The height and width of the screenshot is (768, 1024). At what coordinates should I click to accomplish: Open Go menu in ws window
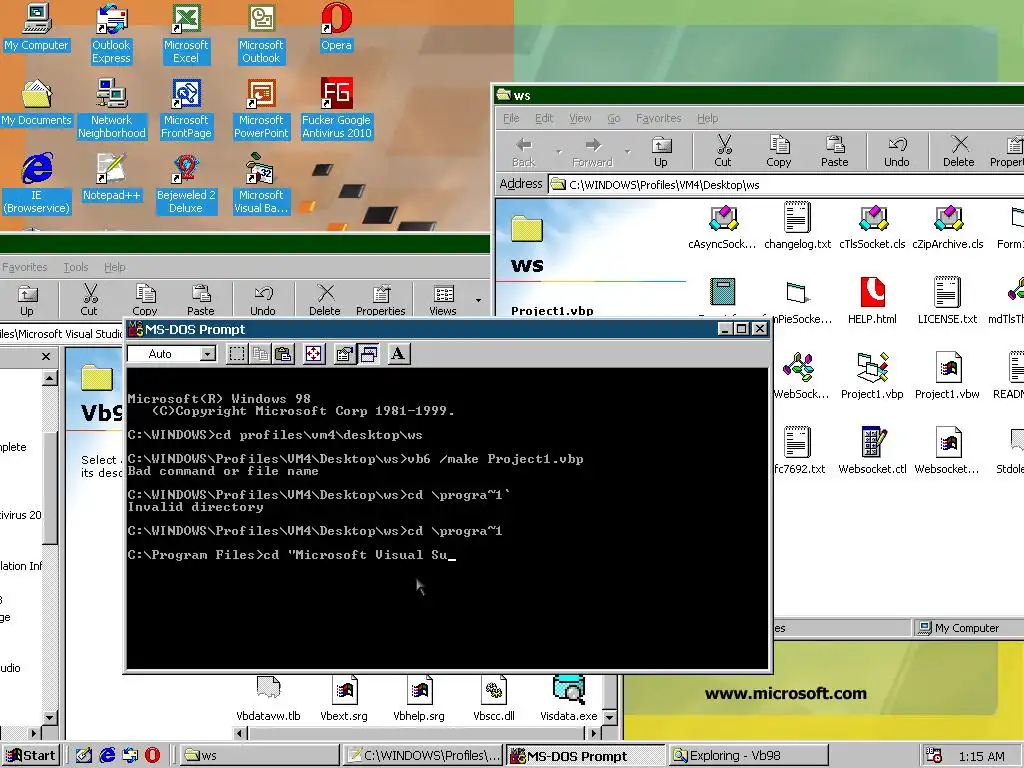[x=614, y=118]
